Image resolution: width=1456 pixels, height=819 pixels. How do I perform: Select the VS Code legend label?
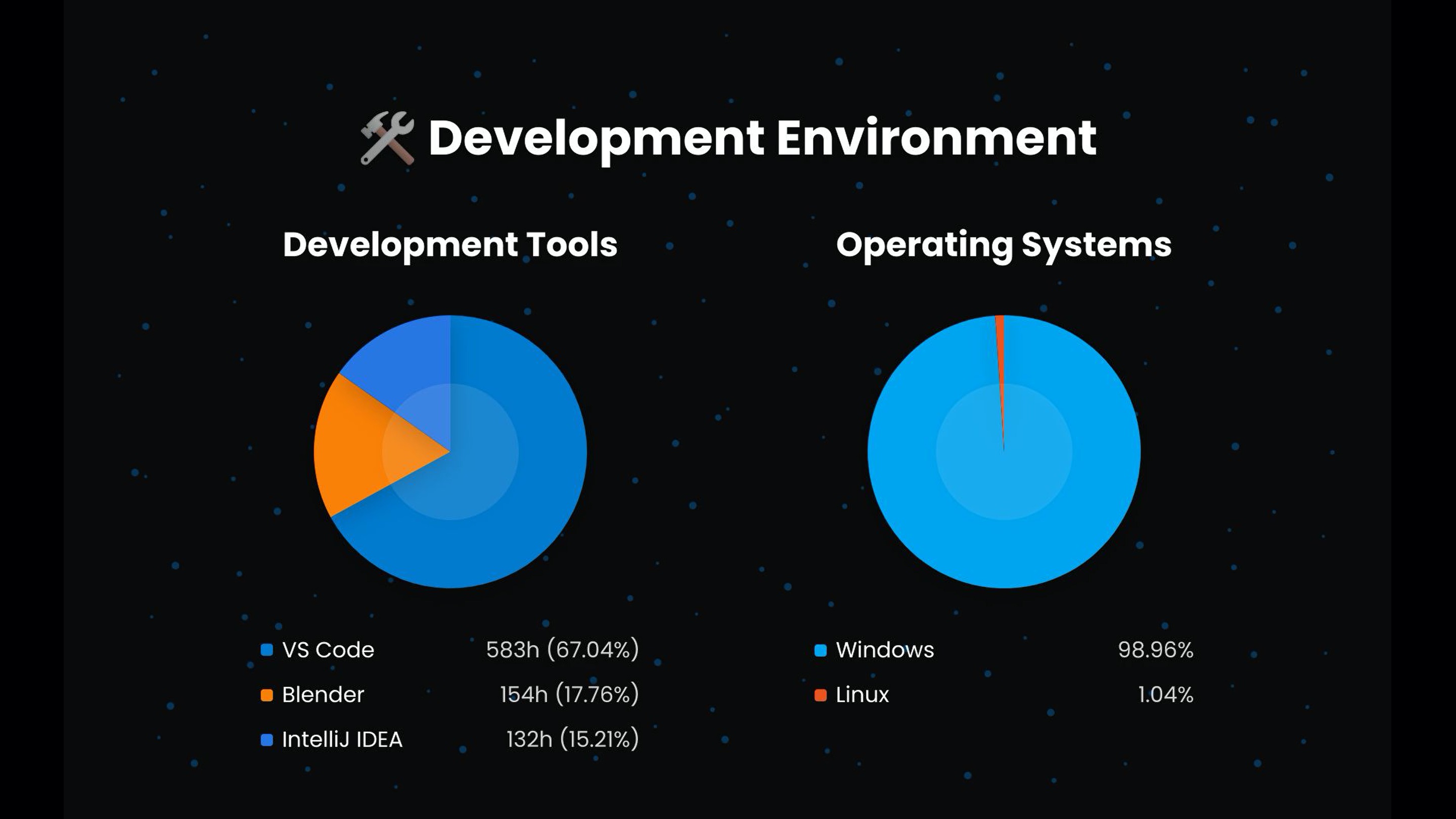[328, 650]
